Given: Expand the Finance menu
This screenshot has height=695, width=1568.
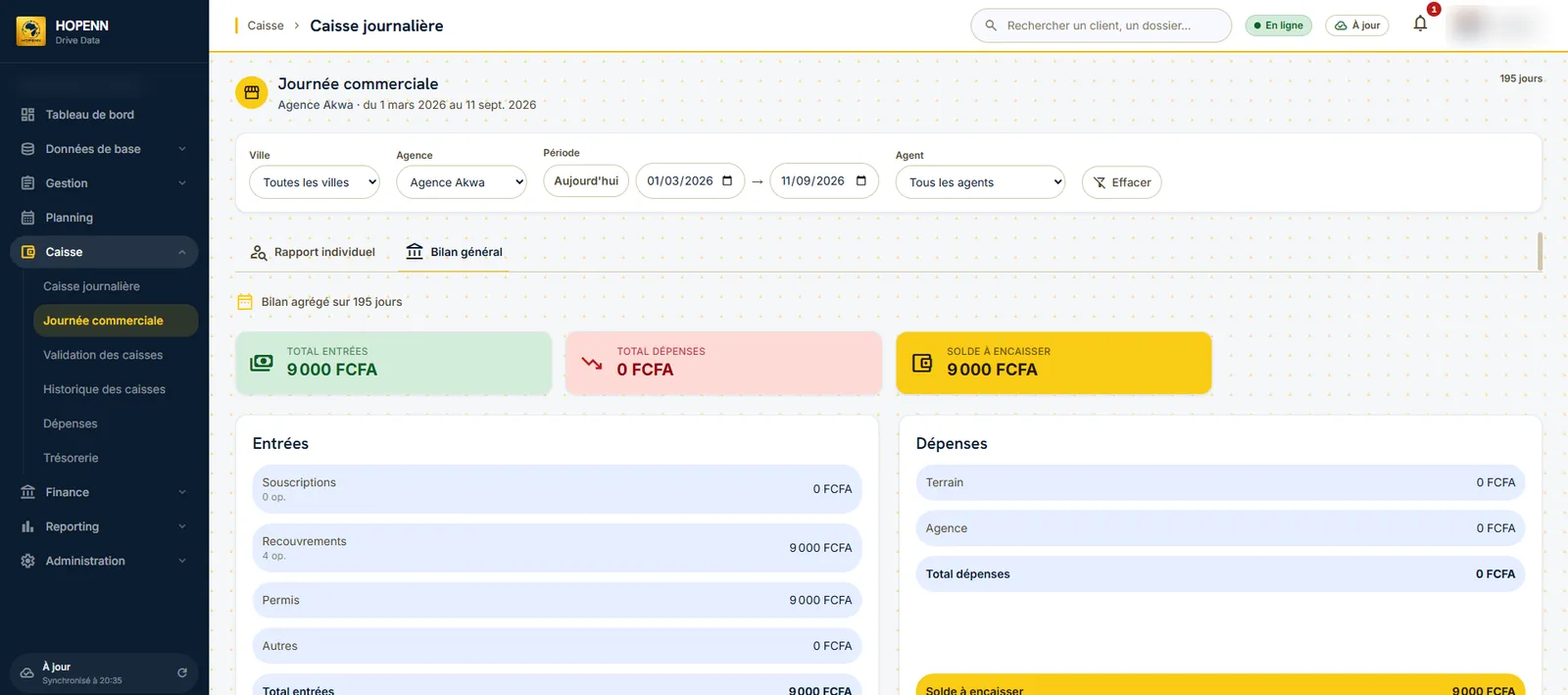Looking at the screenshot, I should tap(182, 492).
